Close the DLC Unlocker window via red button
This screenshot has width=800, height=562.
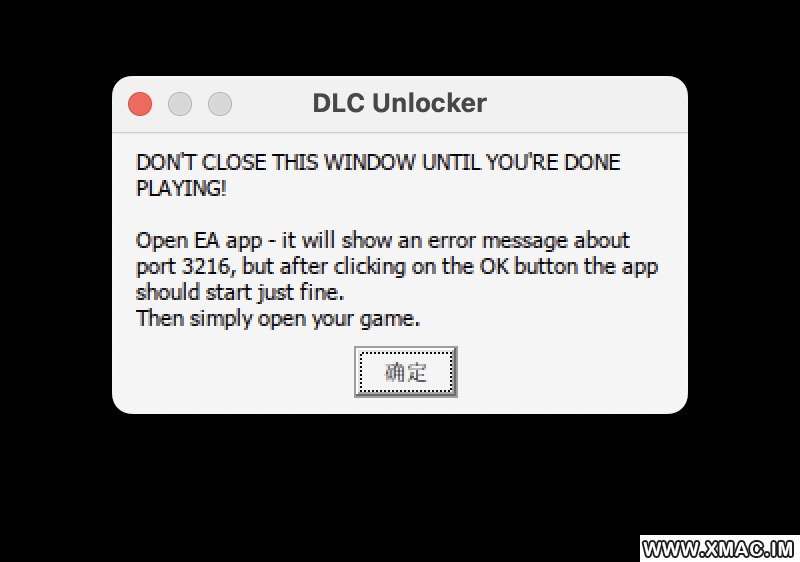click(140, 104)
